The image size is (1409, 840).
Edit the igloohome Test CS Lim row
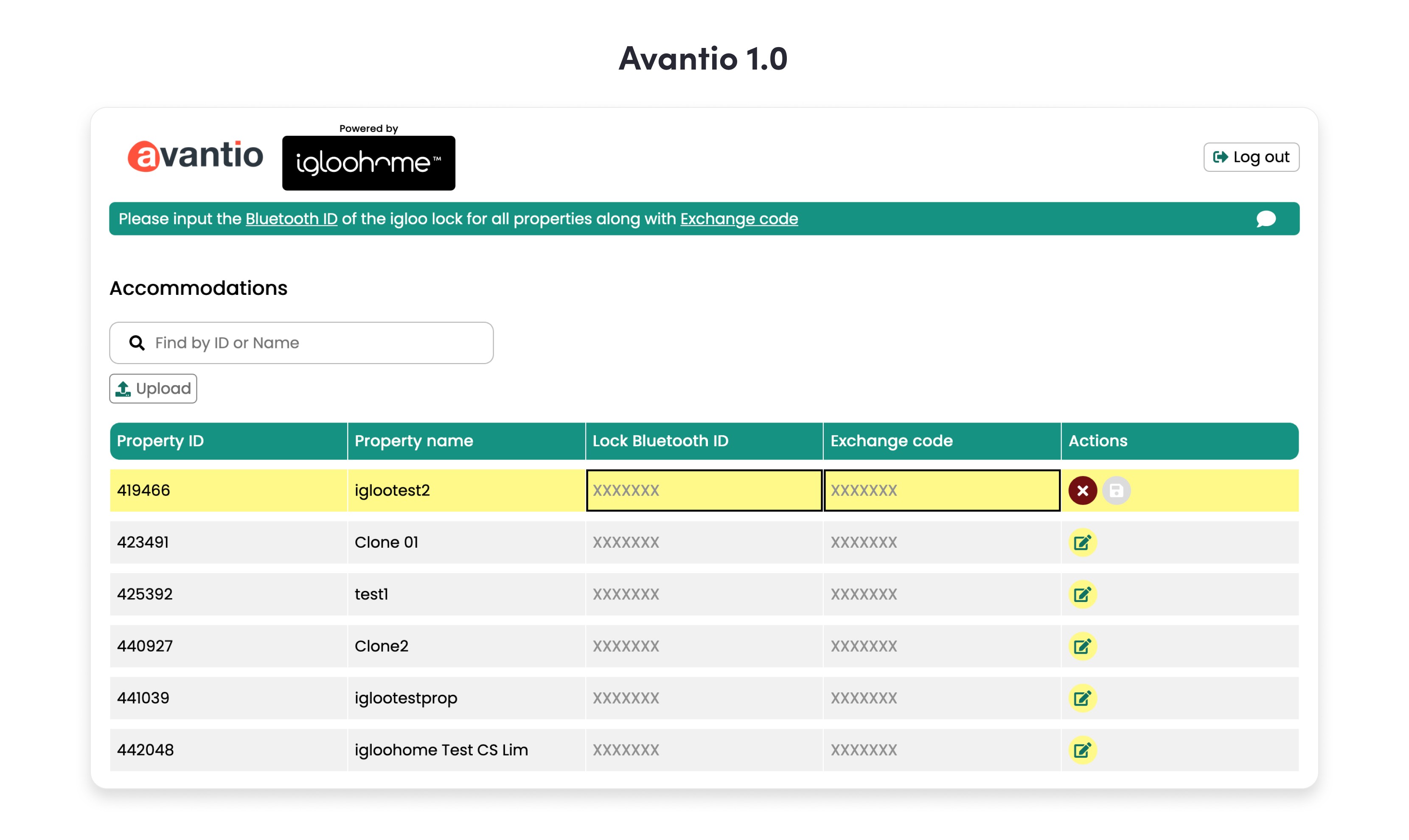[1082, 750]
